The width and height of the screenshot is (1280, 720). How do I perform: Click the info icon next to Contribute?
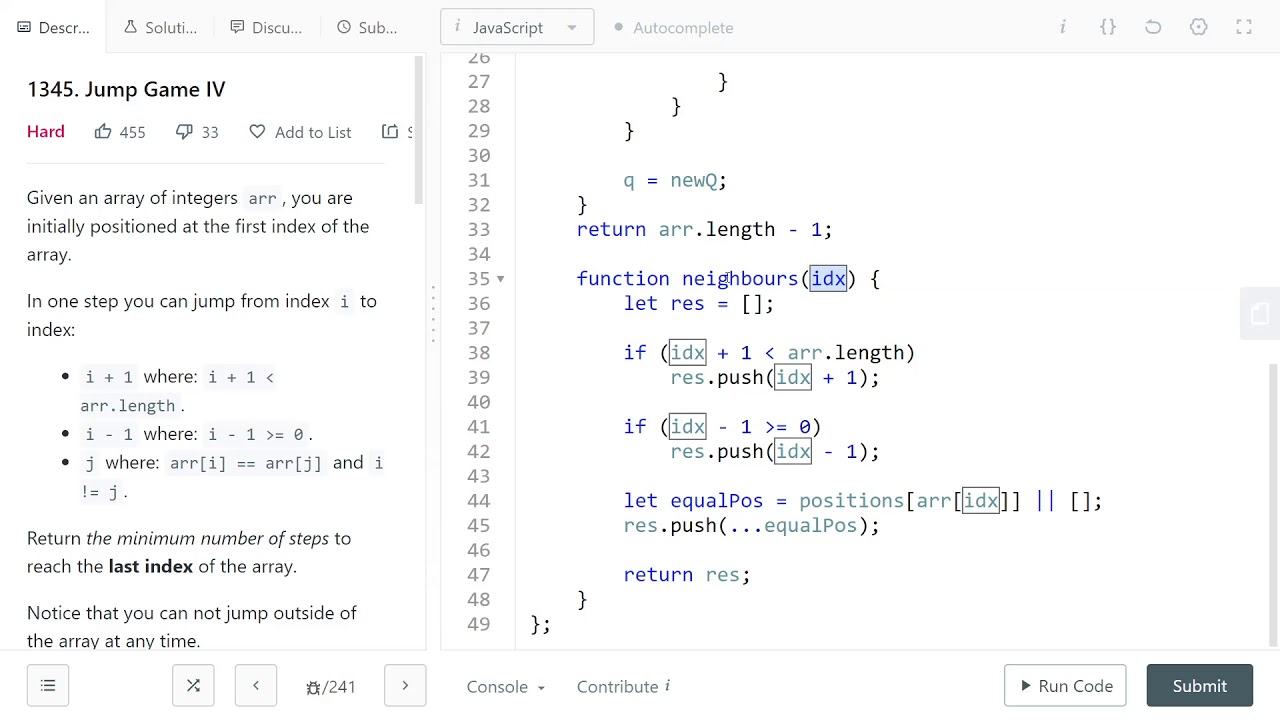coord(667,686)
